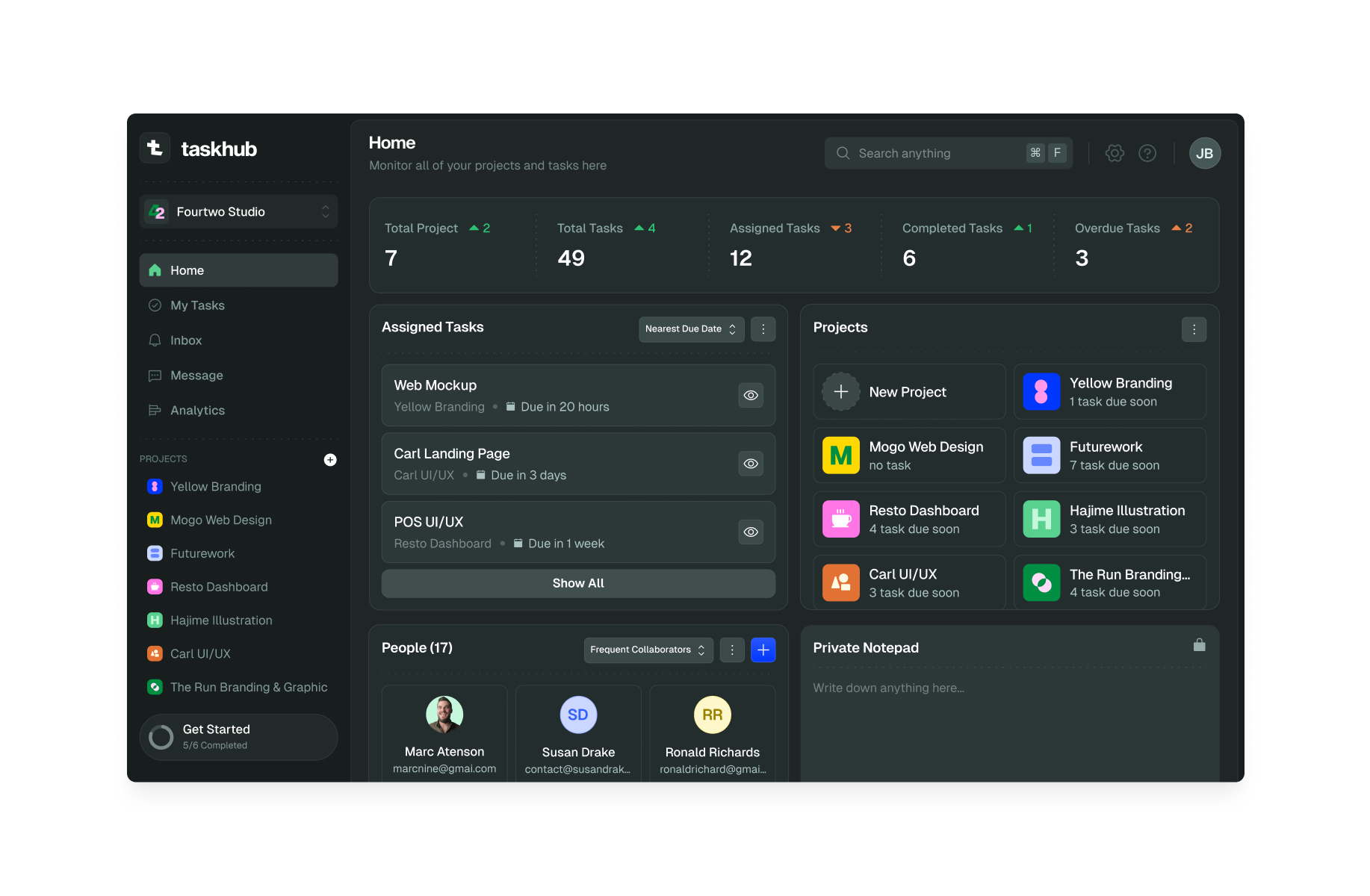Open the Message section
The width and height of the screenshot is (1370, 896).
pos(196,376)
